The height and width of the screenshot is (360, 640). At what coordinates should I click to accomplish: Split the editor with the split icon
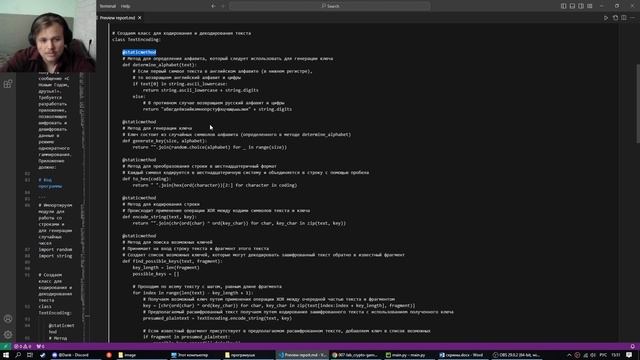coord(624,18)
